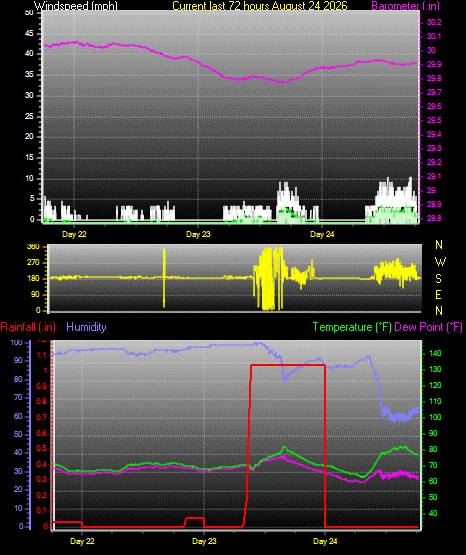Screen dimensions: 466x555
Task: Select the Day 24 marker on wind chart
Action: [322, 234]
